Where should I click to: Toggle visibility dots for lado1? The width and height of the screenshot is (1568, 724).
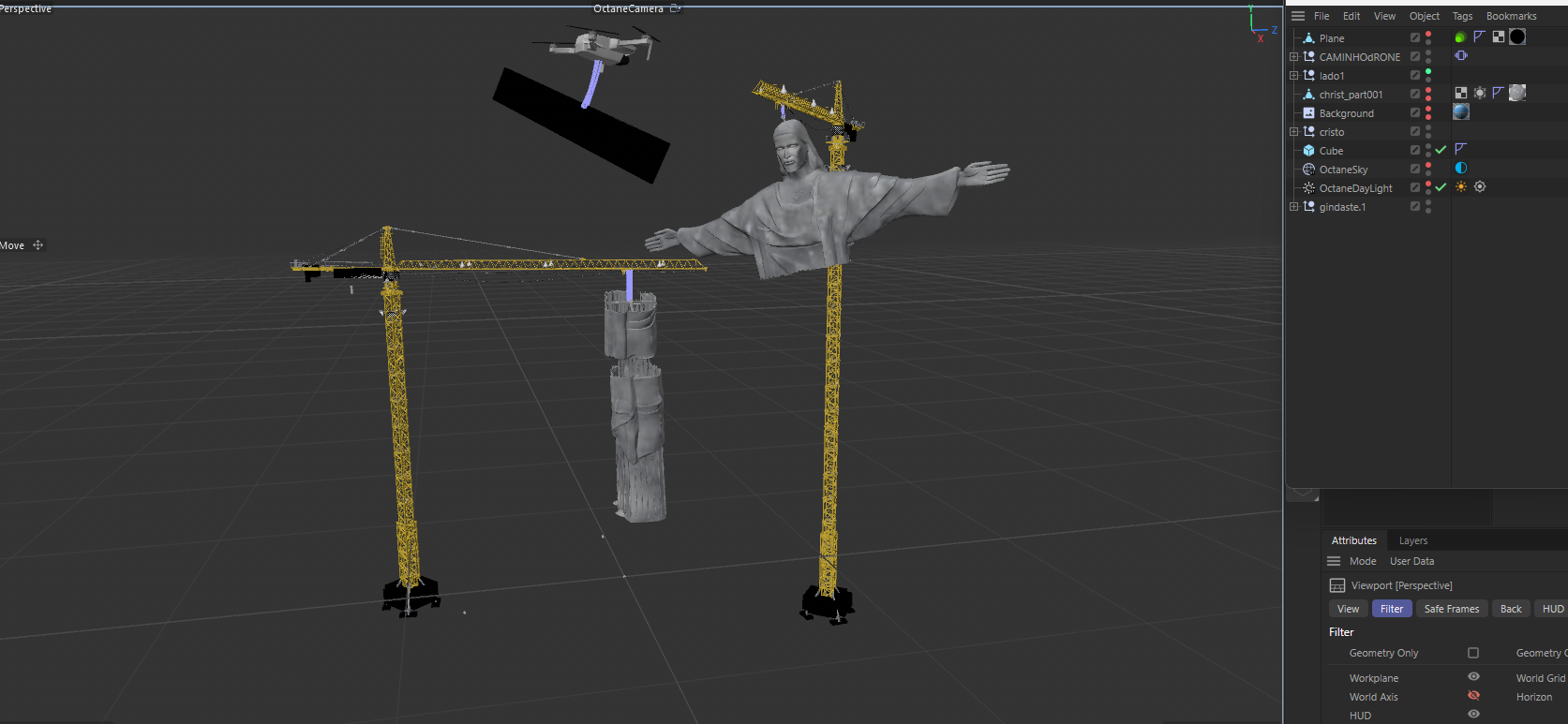coord(1428,76)
